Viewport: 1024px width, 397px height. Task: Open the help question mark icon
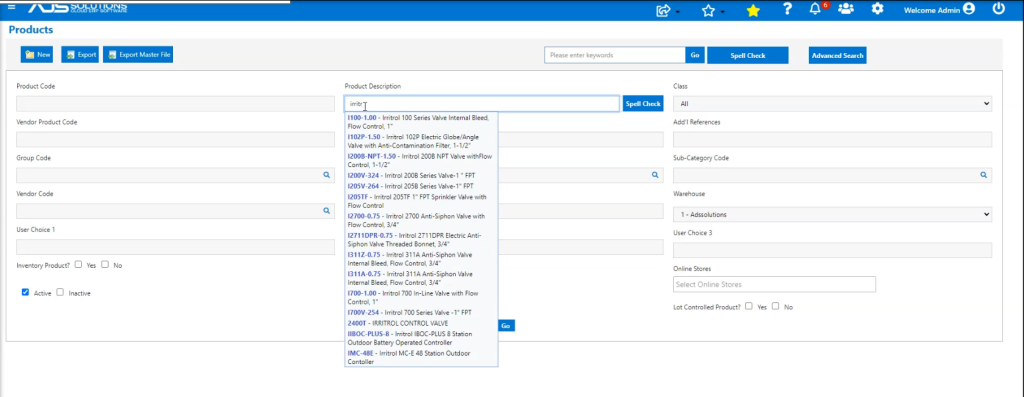pyautogui.click(x=788, y=9)
